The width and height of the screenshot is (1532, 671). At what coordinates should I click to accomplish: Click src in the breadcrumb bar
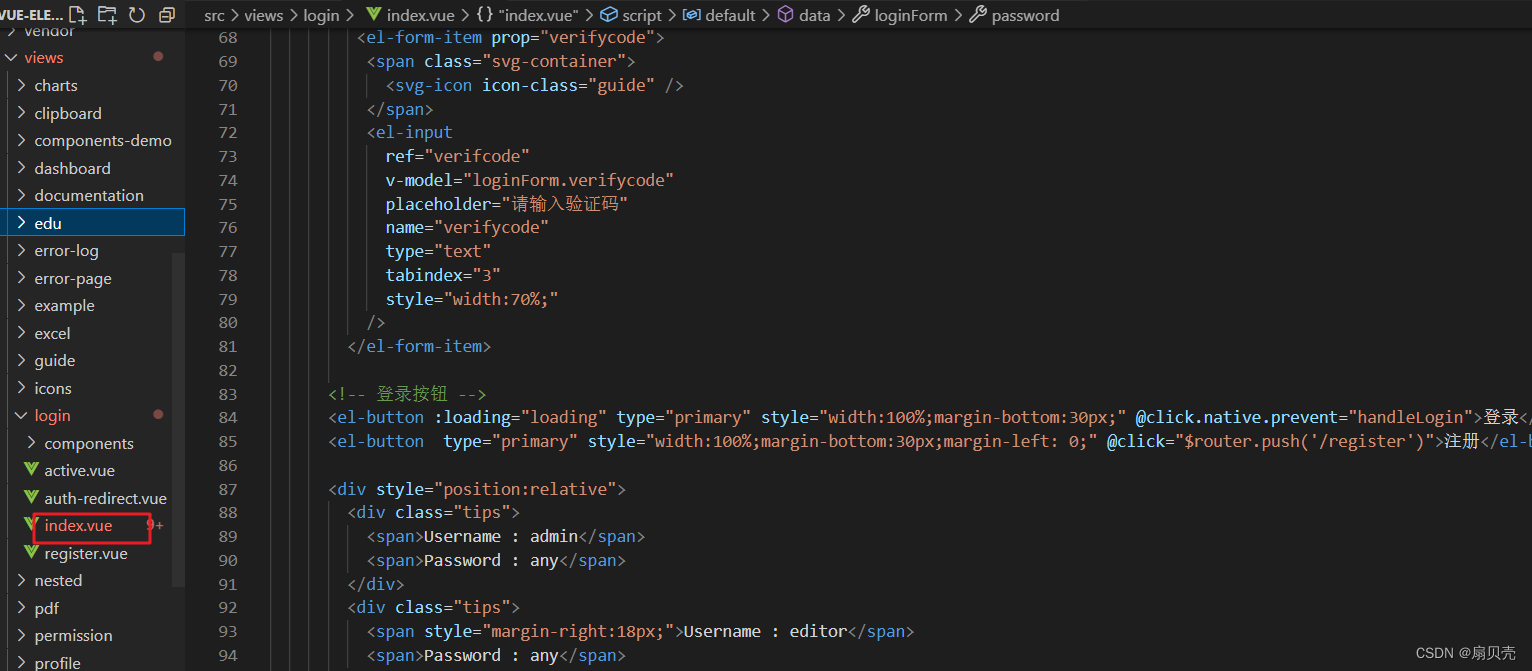pyautogui.click(x=213, y=15)
